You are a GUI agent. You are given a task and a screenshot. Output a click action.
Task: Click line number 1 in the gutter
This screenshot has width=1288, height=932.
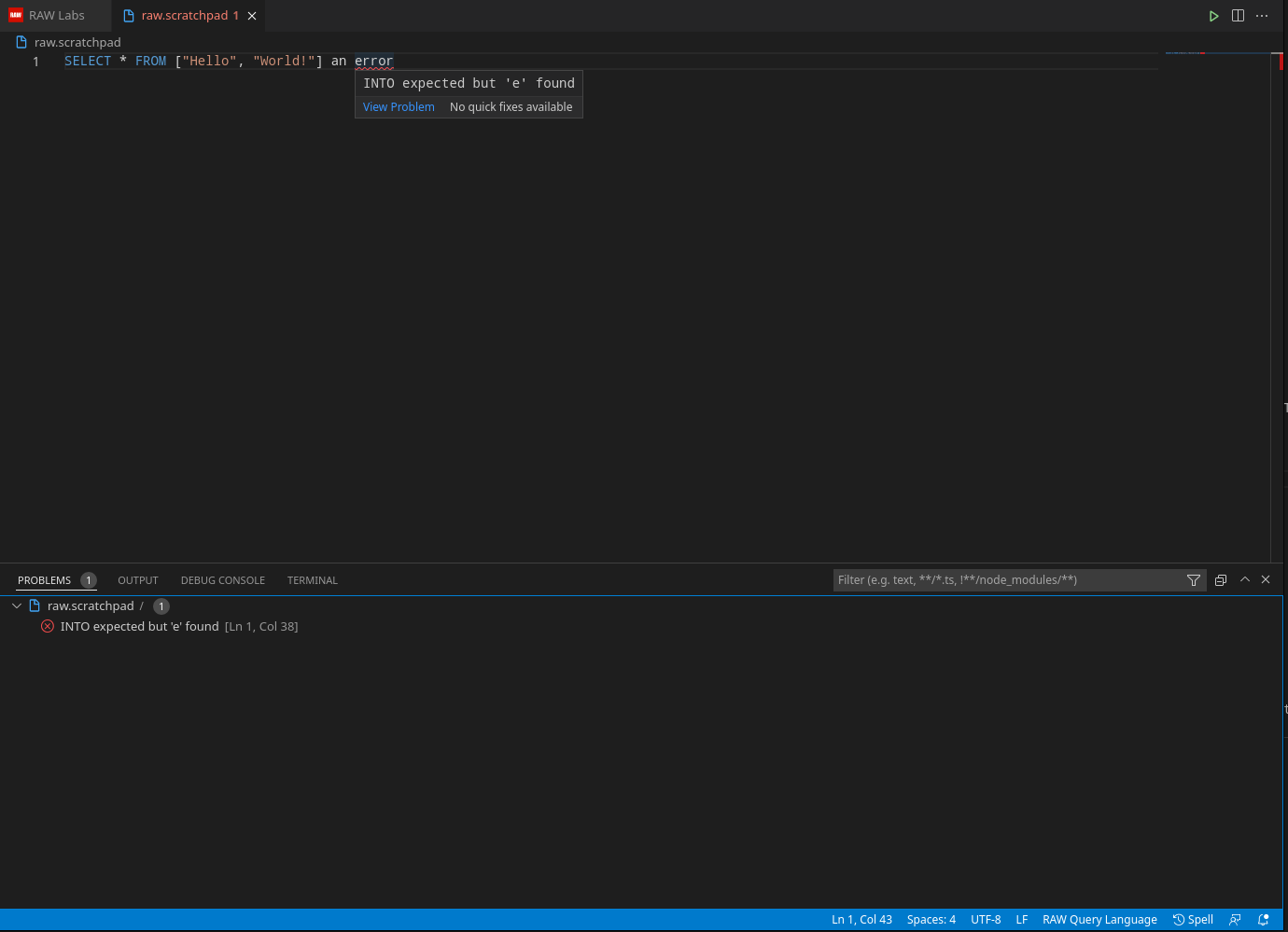point(36,62)
